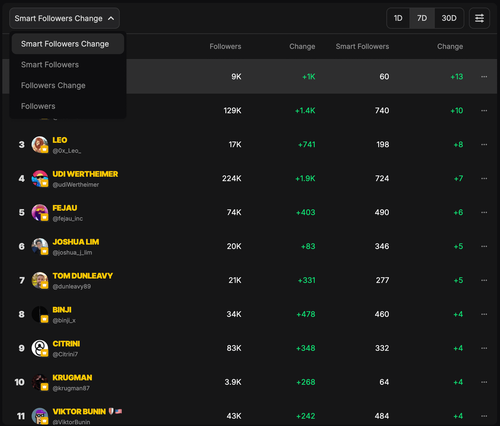
Task: Open the three-dot menu for Leo's row
Action: tap(484, 144)
